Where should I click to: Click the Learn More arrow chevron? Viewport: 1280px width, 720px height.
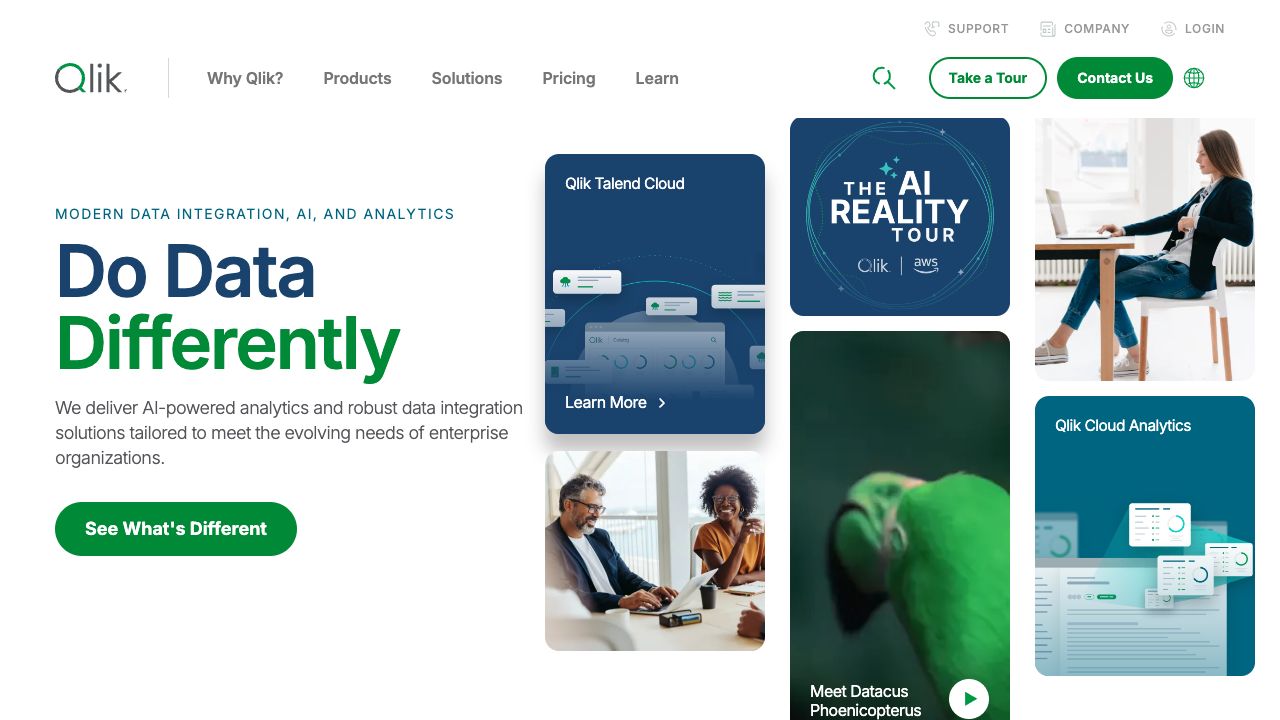coord(662,403)
